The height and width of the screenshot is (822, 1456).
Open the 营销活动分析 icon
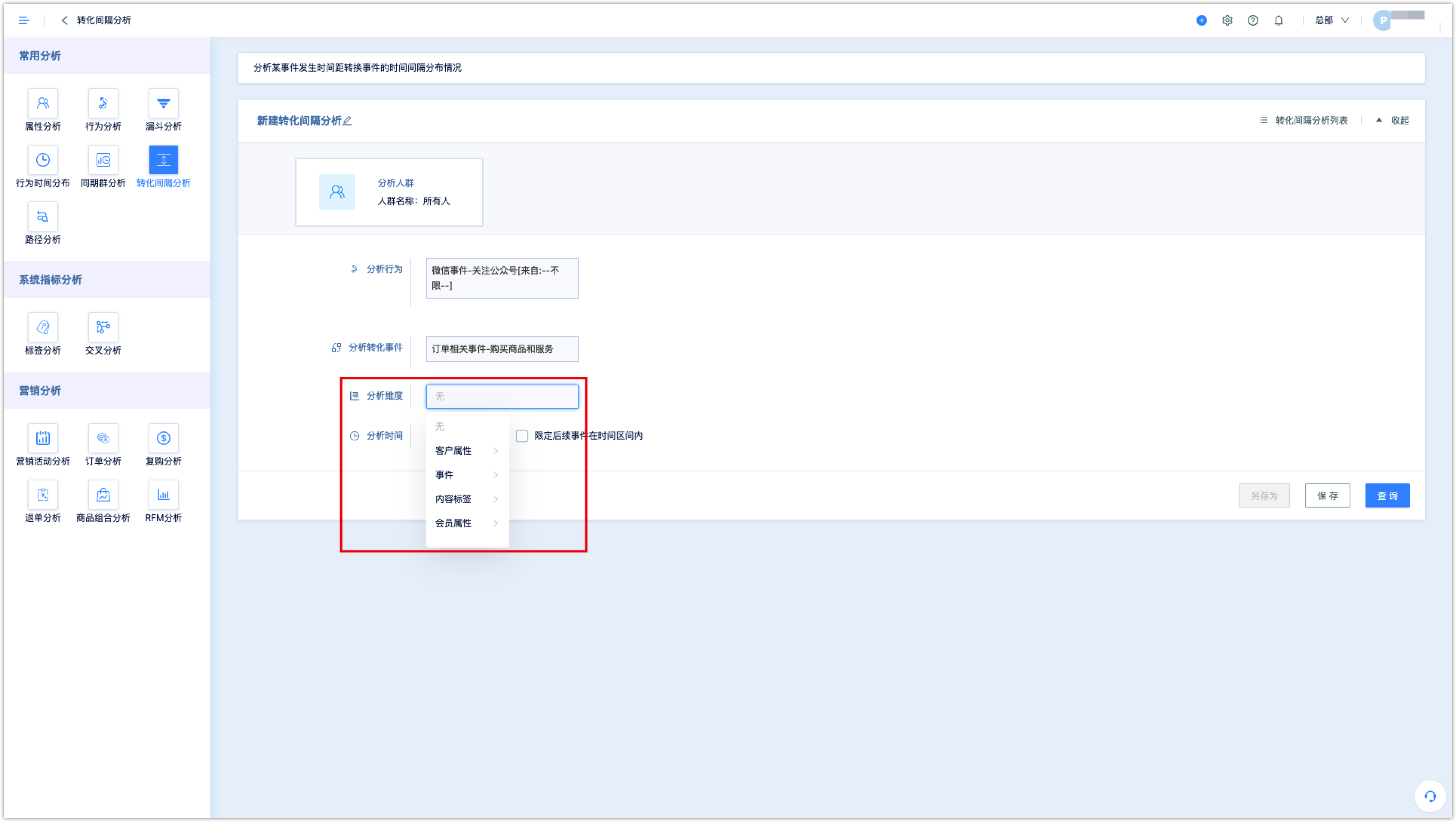coord(43,438)
